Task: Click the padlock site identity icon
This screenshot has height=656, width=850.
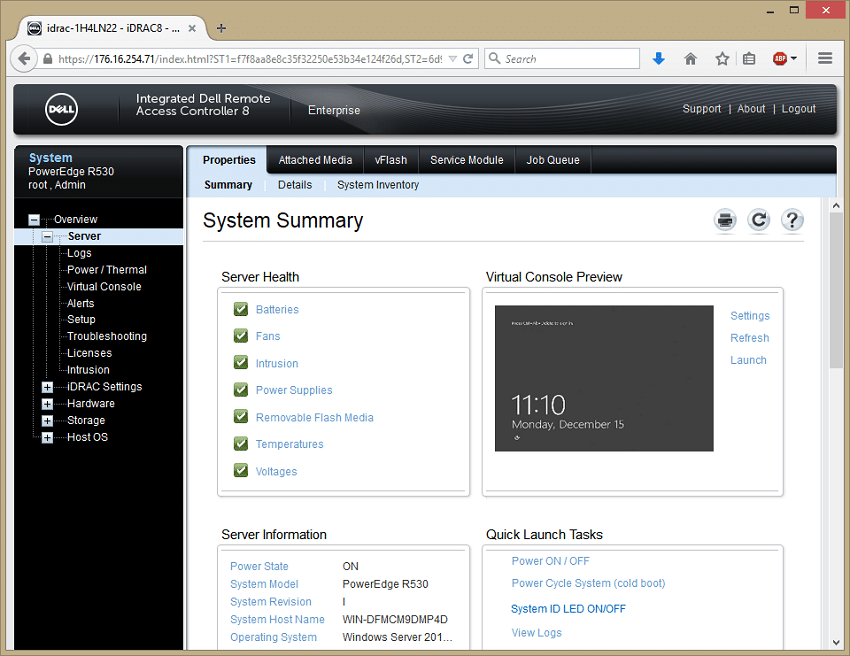Action: (48, 59)
